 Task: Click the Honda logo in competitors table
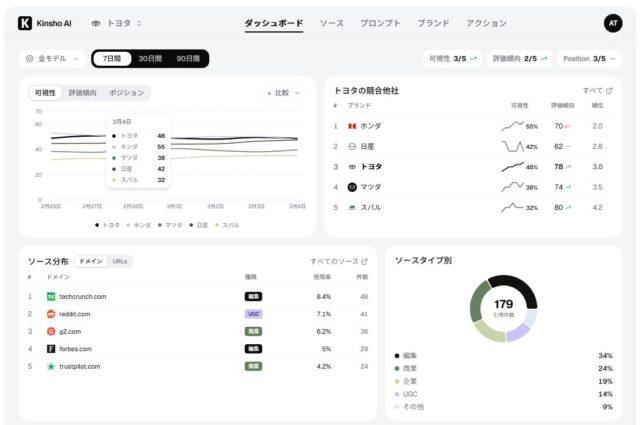[352, 126]
